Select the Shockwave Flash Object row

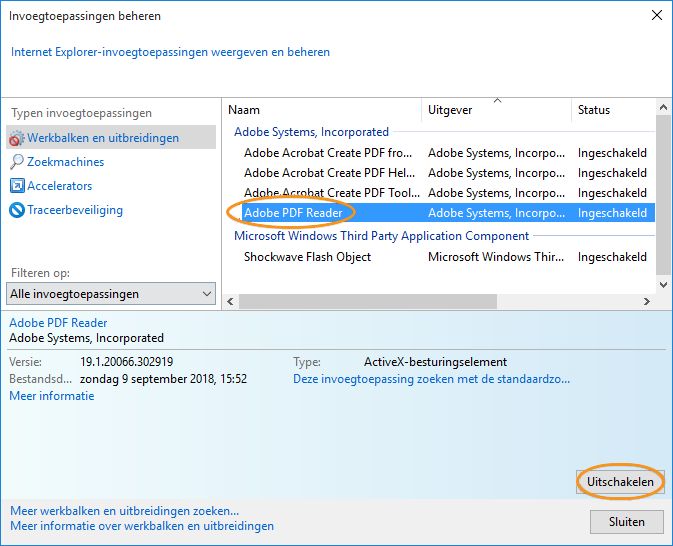(307, 257)
